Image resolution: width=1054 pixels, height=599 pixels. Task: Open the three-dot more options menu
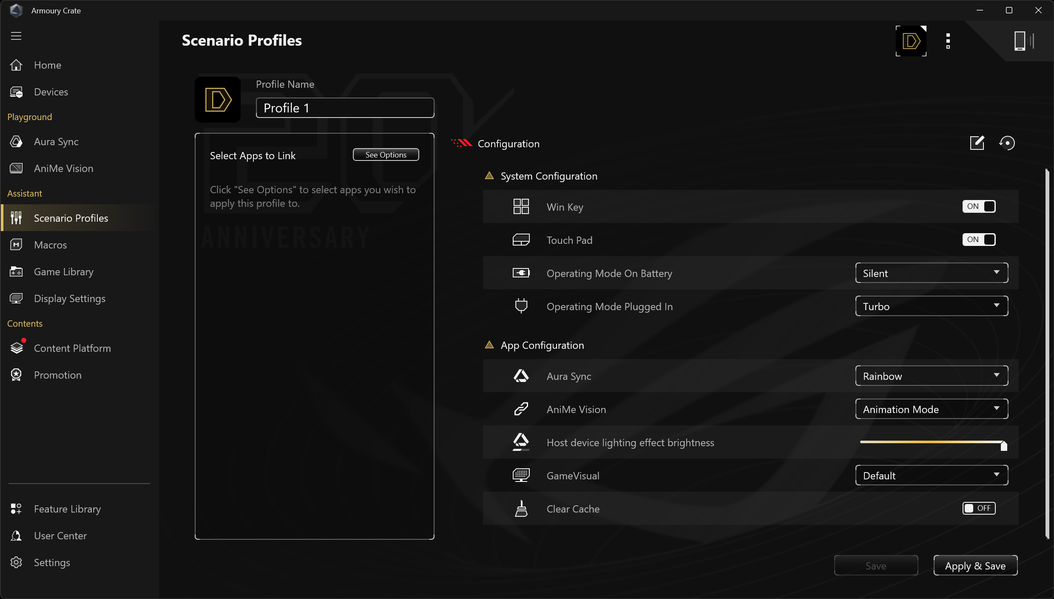(948, 41)
